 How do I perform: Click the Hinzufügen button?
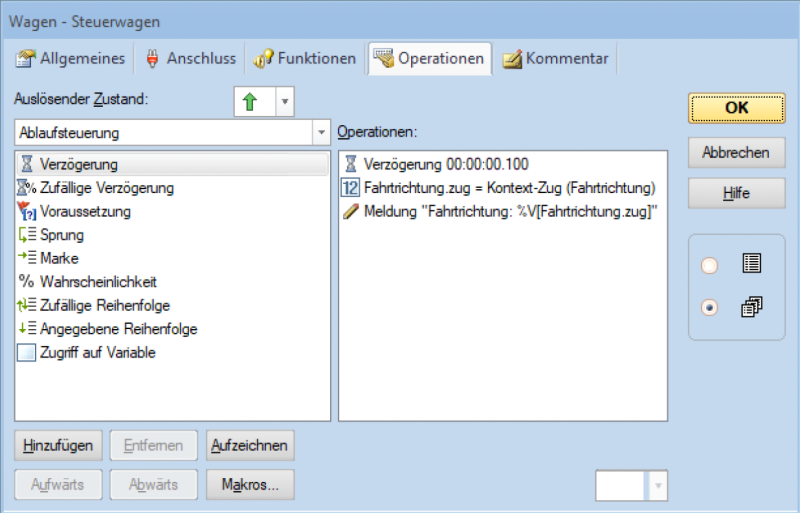point(58,445)
